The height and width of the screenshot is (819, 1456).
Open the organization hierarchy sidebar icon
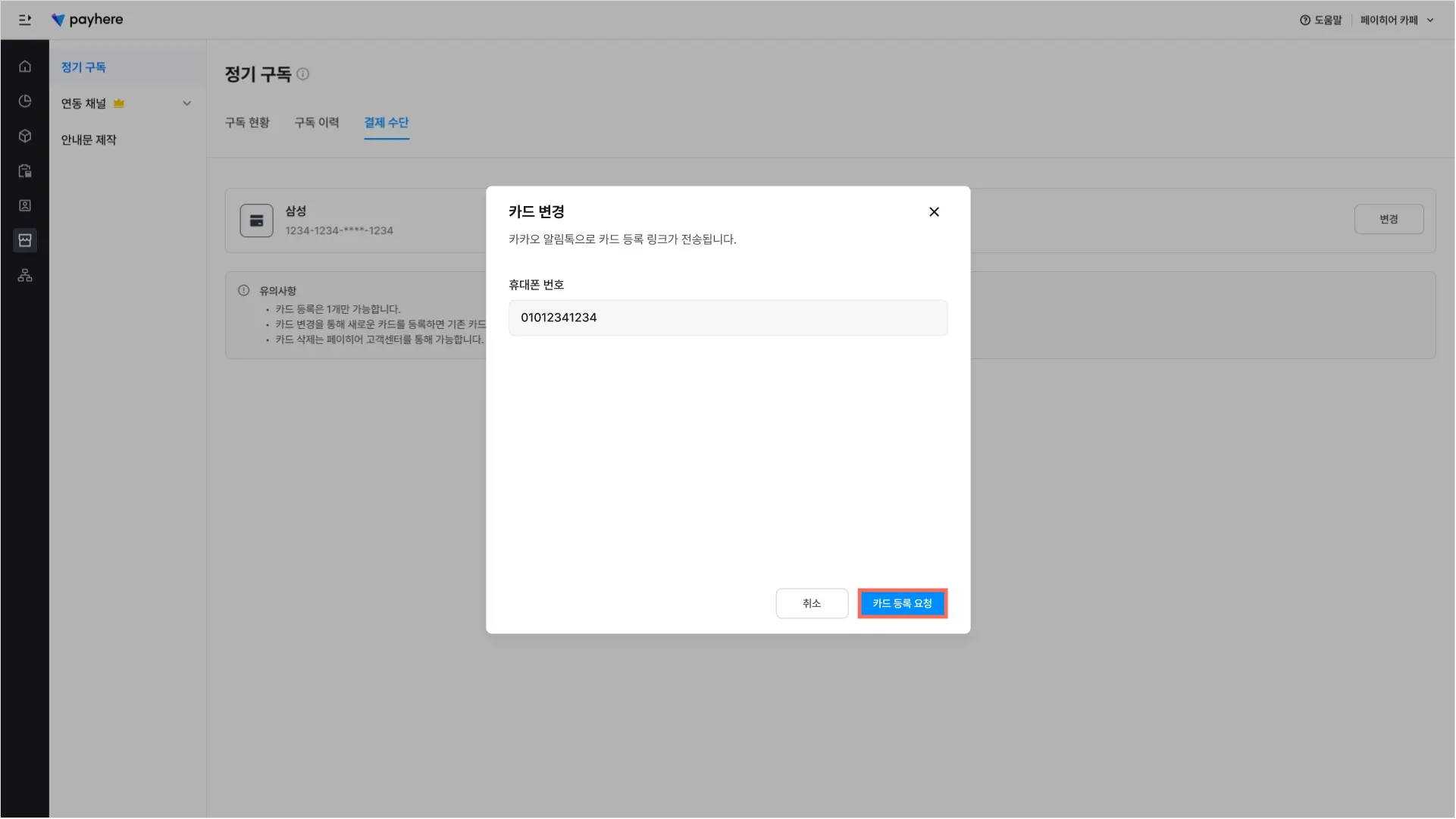click(x=25, y=276)
